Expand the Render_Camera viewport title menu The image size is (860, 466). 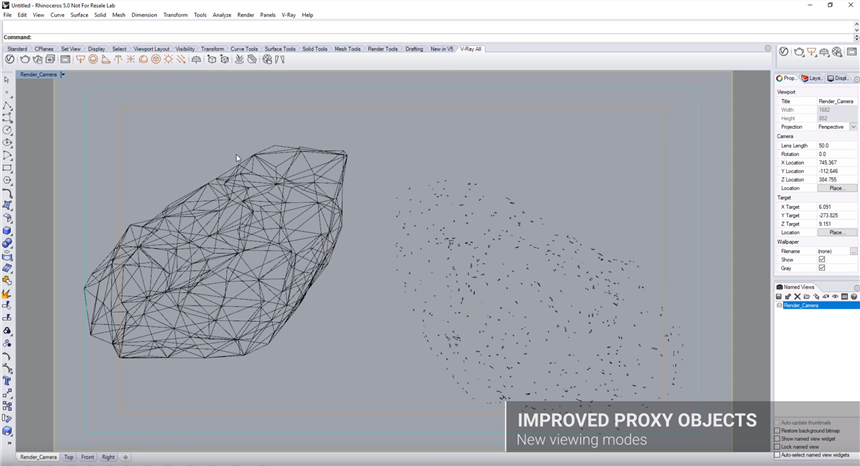point(63,74)
